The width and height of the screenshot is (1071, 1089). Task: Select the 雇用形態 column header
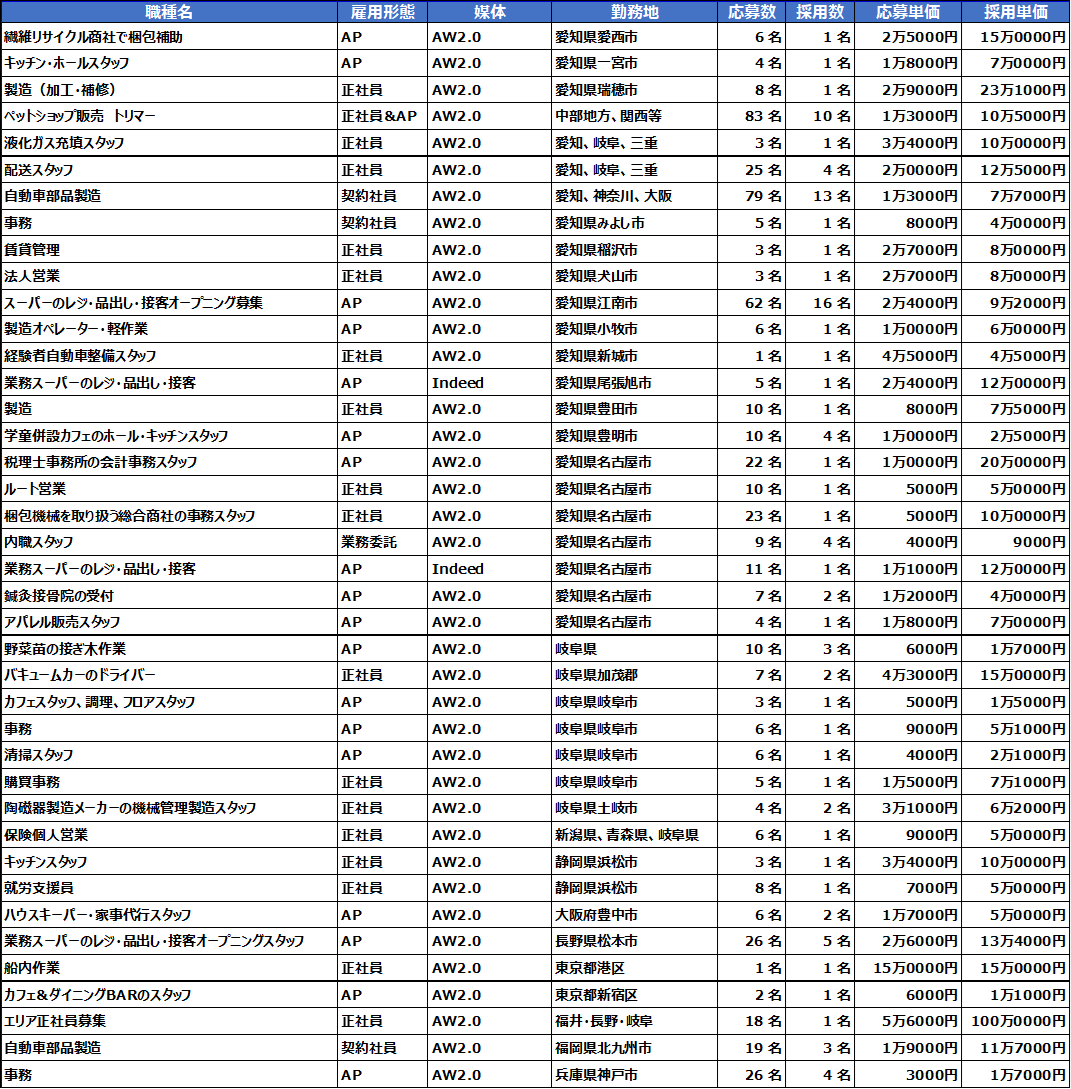click(x=382, y=12)
